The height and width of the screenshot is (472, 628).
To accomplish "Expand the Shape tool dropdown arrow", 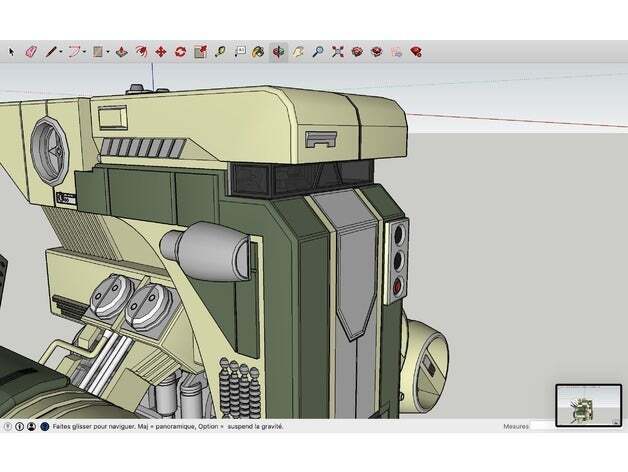I will 109,50.
